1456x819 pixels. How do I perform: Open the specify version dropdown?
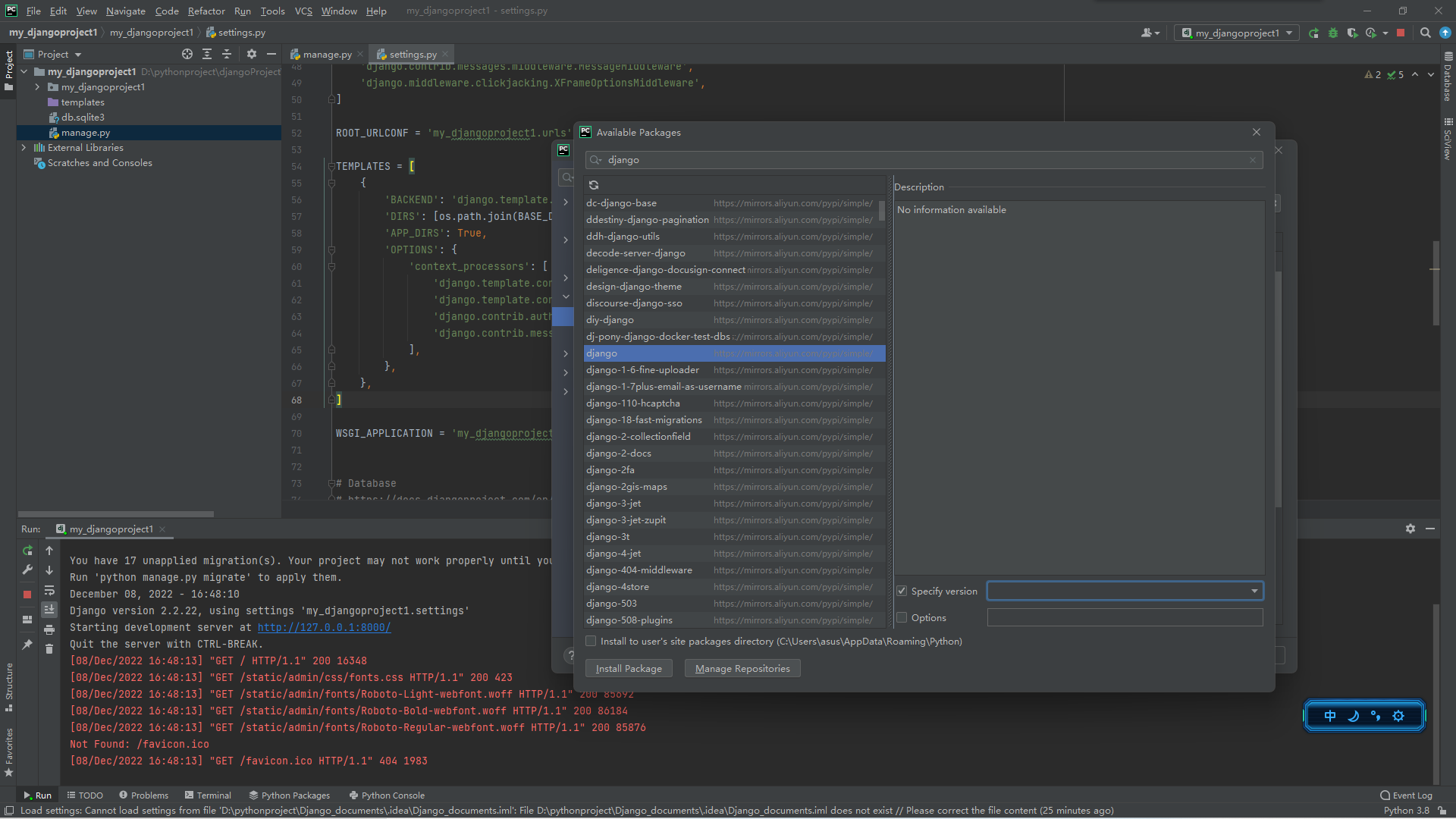1254,591
